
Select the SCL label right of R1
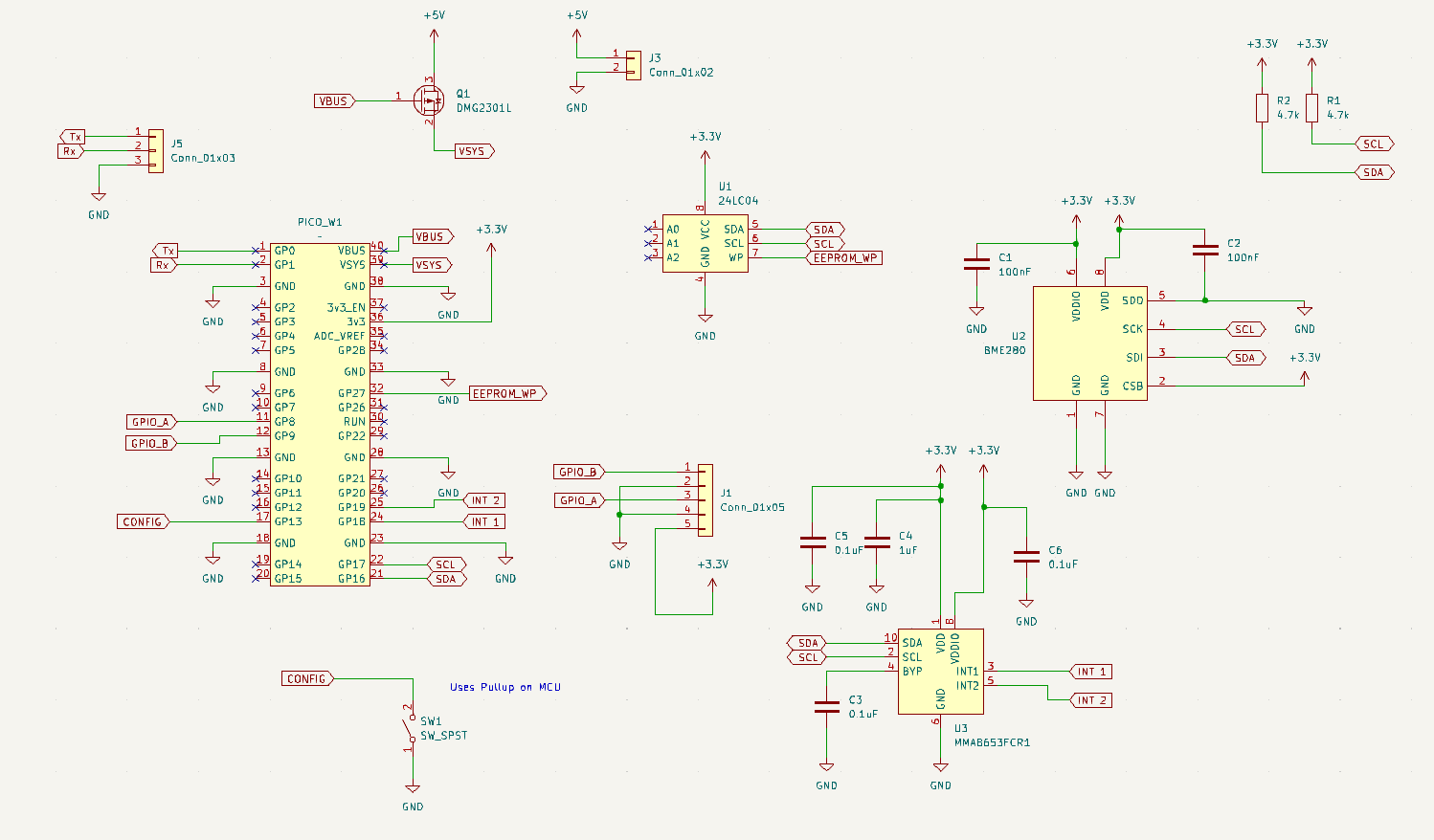1374,143
